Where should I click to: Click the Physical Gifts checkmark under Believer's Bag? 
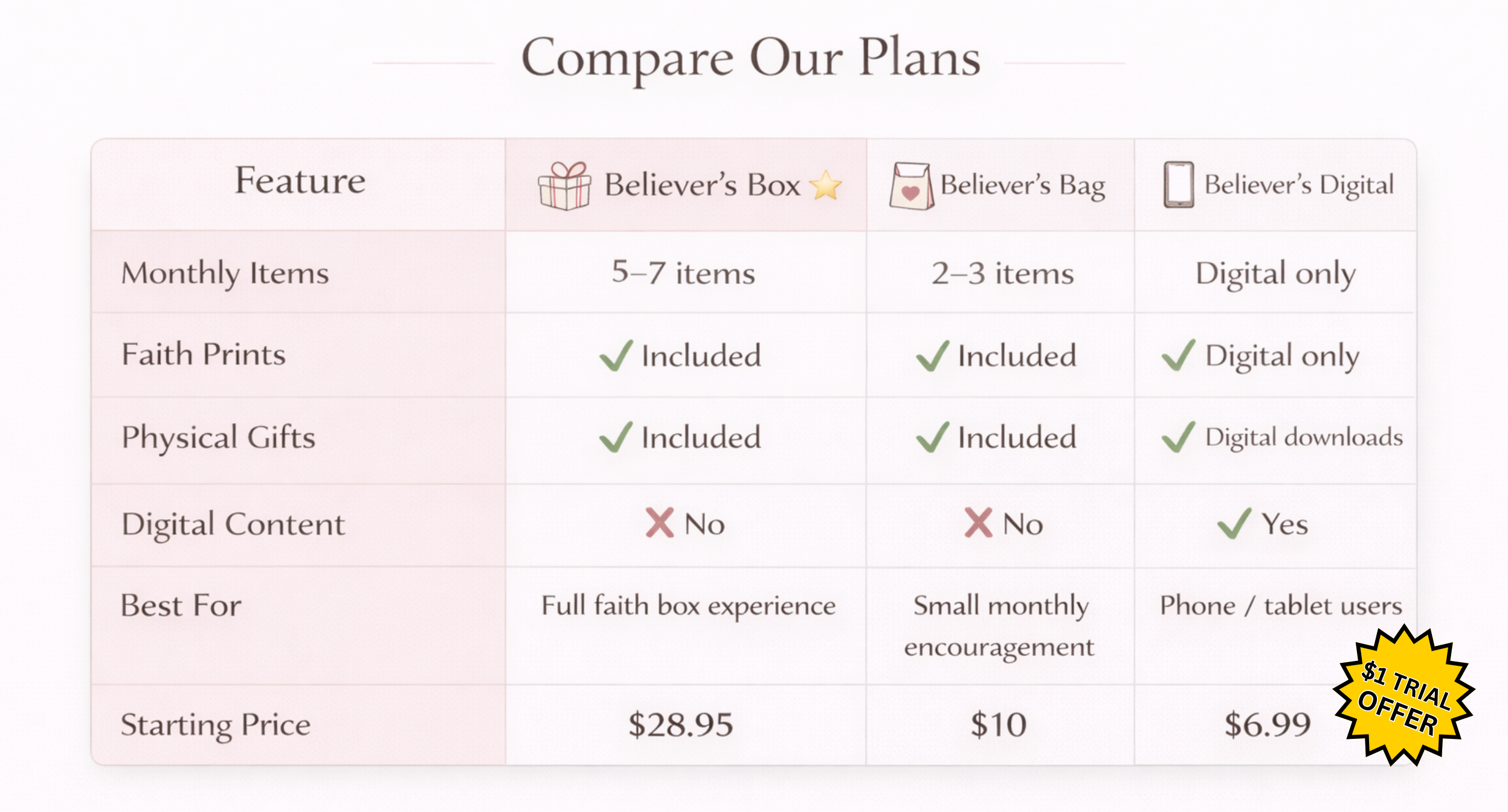[x=932, y=437]
